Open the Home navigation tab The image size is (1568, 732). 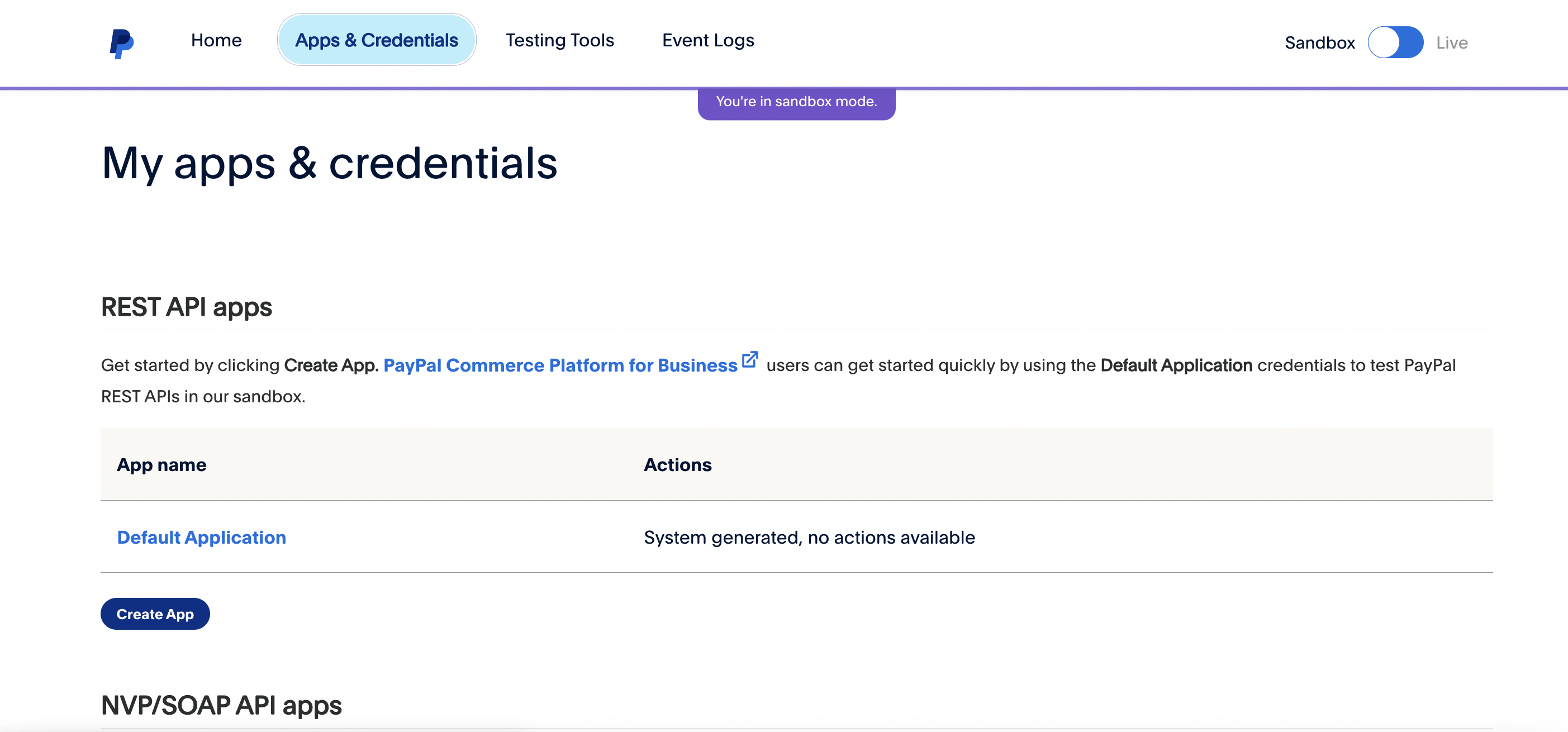click(216, 40)
